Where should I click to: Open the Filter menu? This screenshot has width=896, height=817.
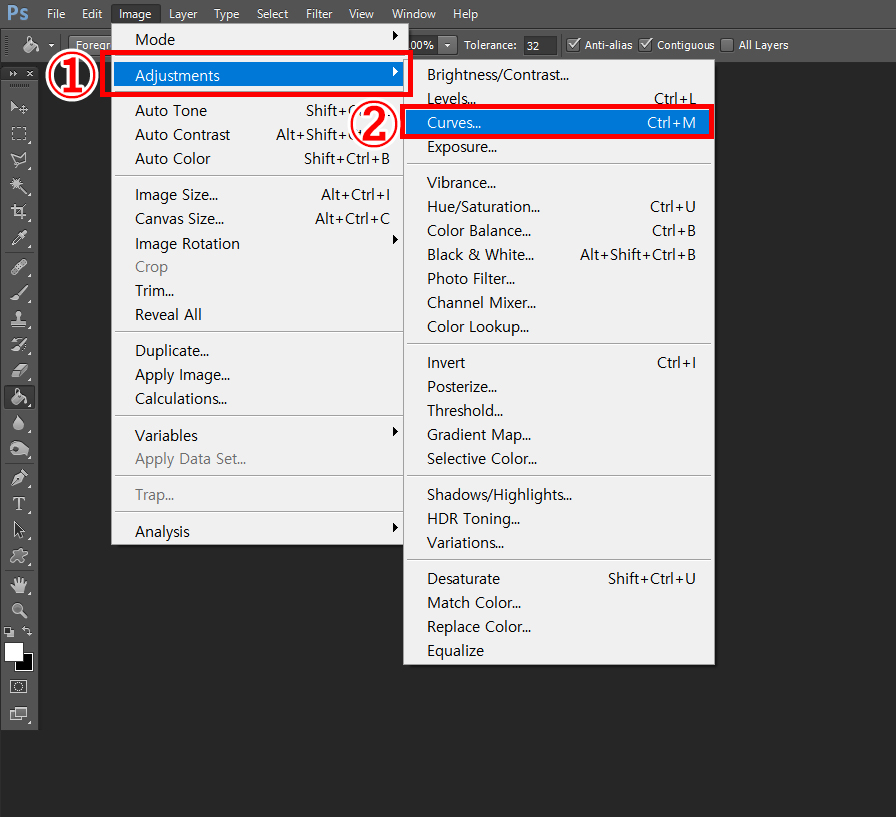[x=319, y=14]
